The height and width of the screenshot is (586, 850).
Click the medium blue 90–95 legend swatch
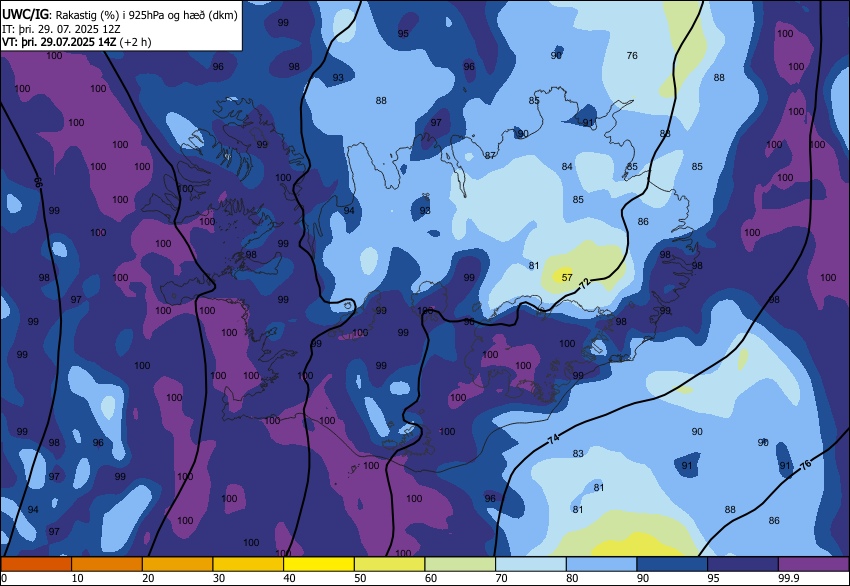pyautogui.click(x=672, y=564)
